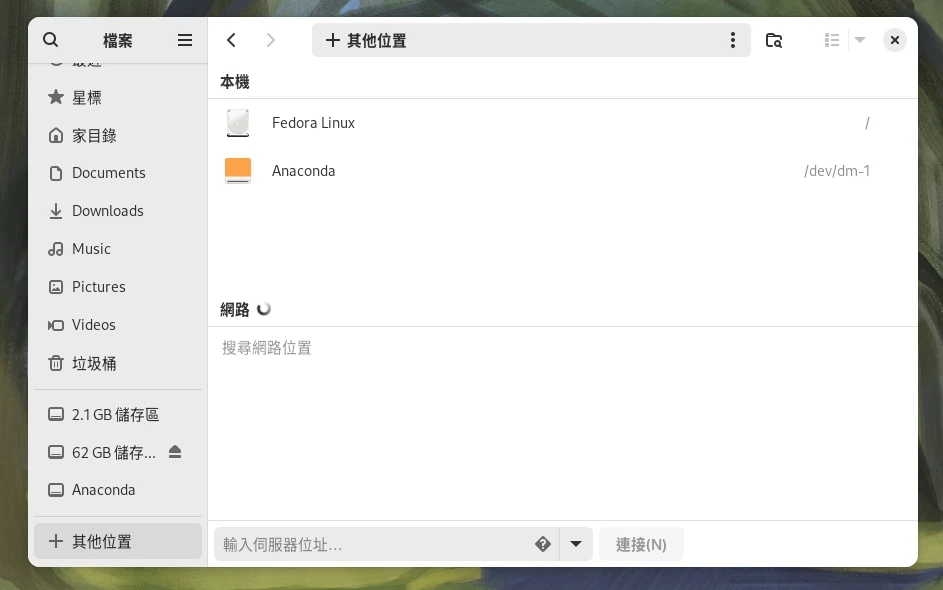Show server address help icon
The width and height of the screenshot is (943, 590).
[543, 544]
